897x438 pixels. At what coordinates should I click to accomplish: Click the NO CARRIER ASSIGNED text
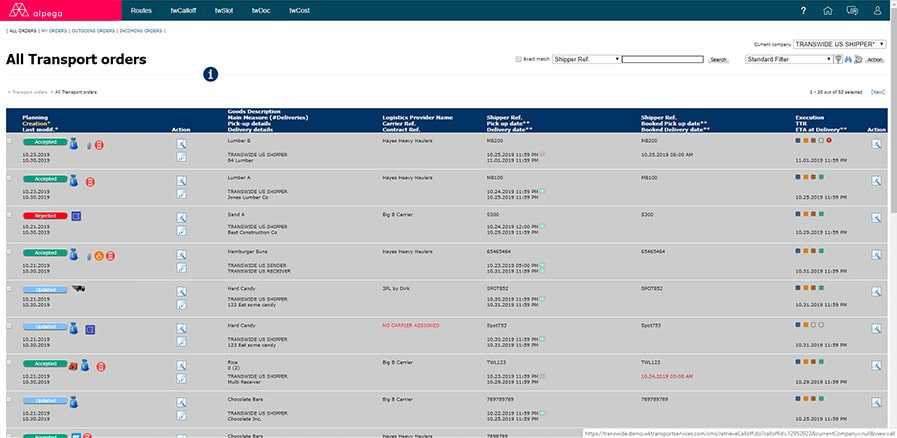411,326
